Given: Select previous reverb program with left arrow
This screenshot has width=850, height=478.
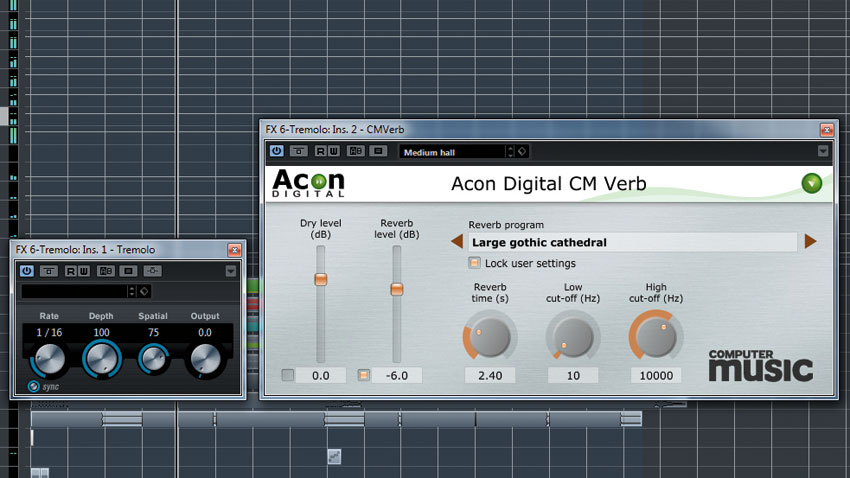Looking at the screenshot, I should tap(457, 241).
